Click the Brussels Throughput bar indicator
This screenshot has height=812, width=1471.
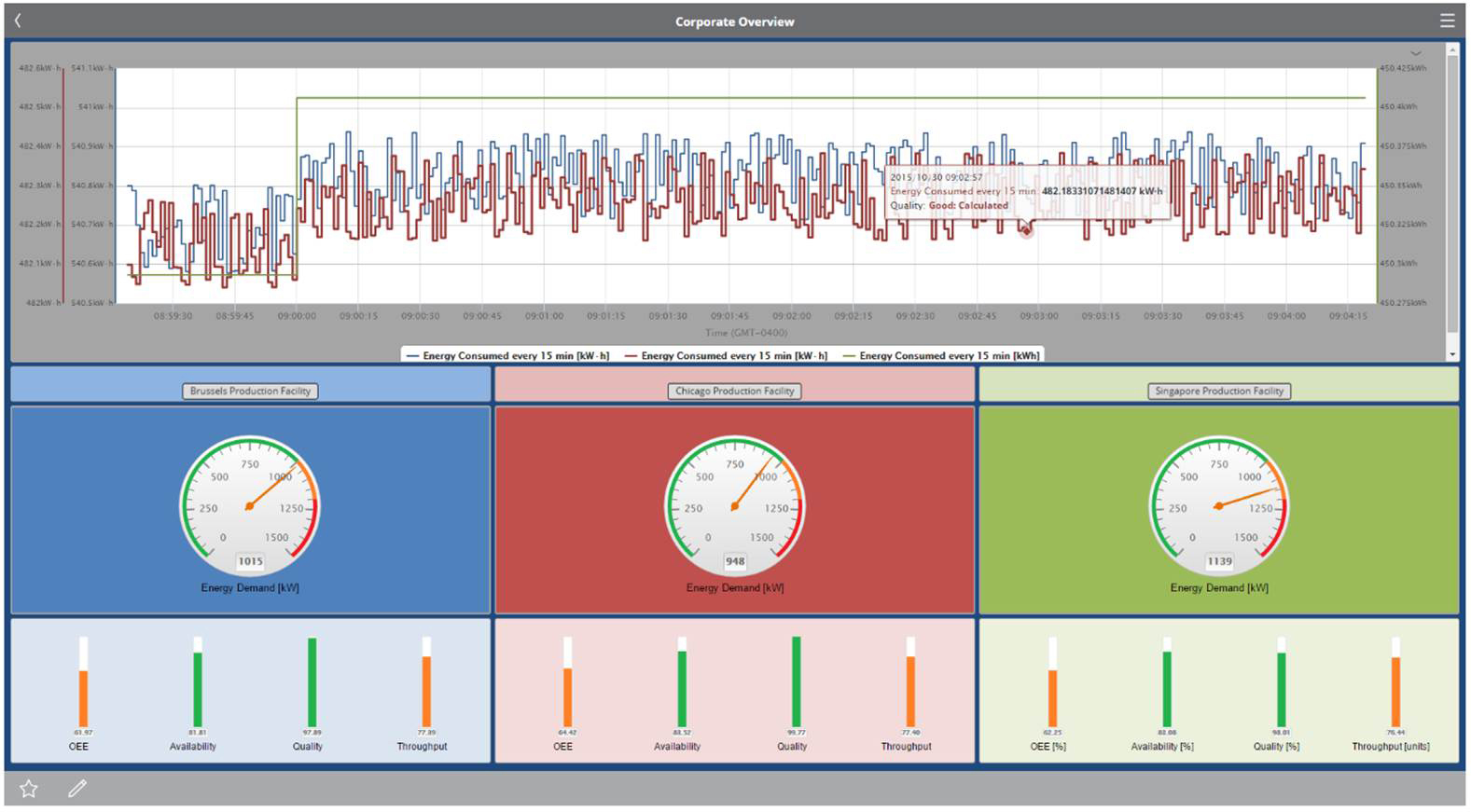426,682
